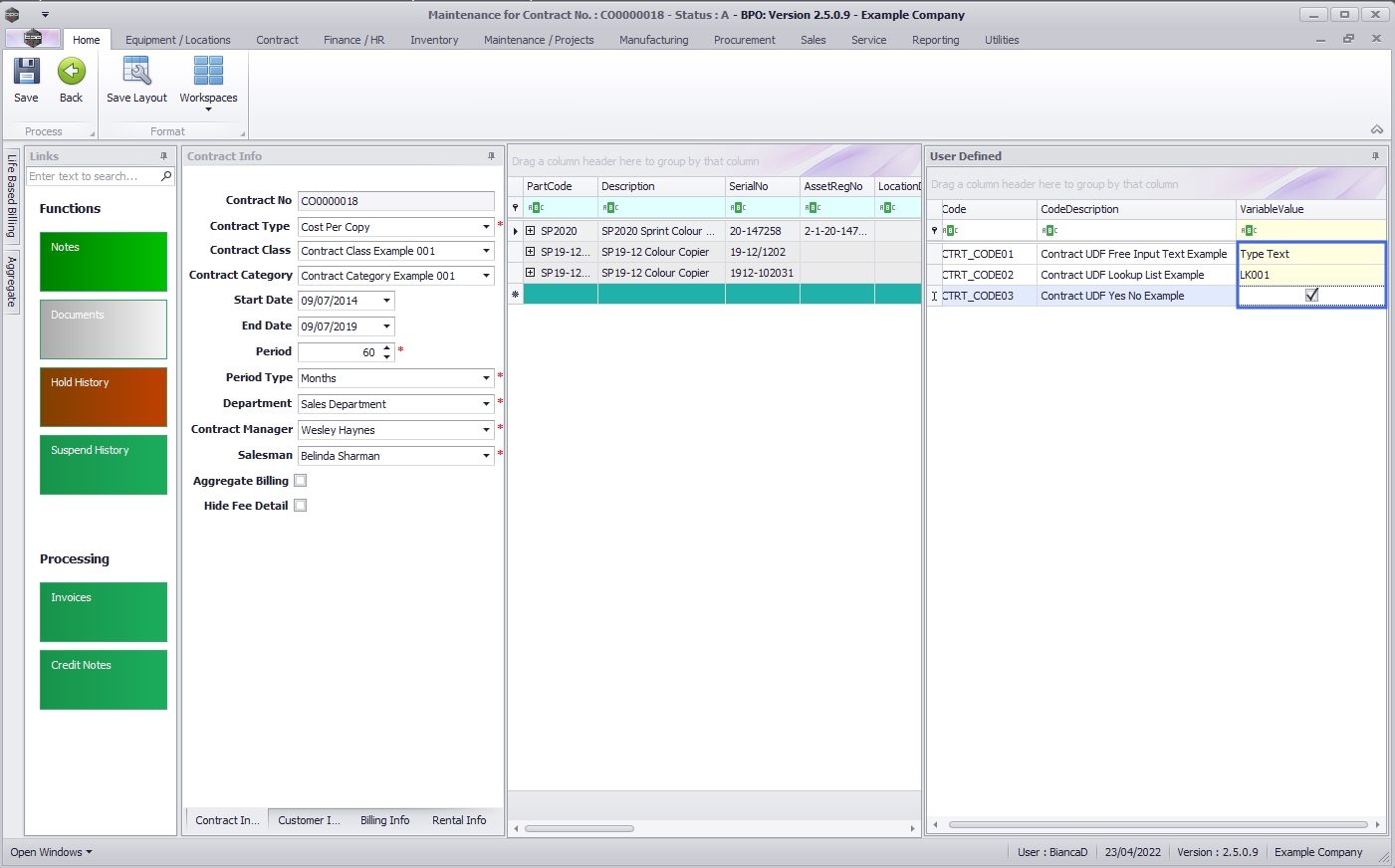The image size is (1395, 868).
Task: Click the funnel filter icon in parts grid
Action: click(515, 208)
